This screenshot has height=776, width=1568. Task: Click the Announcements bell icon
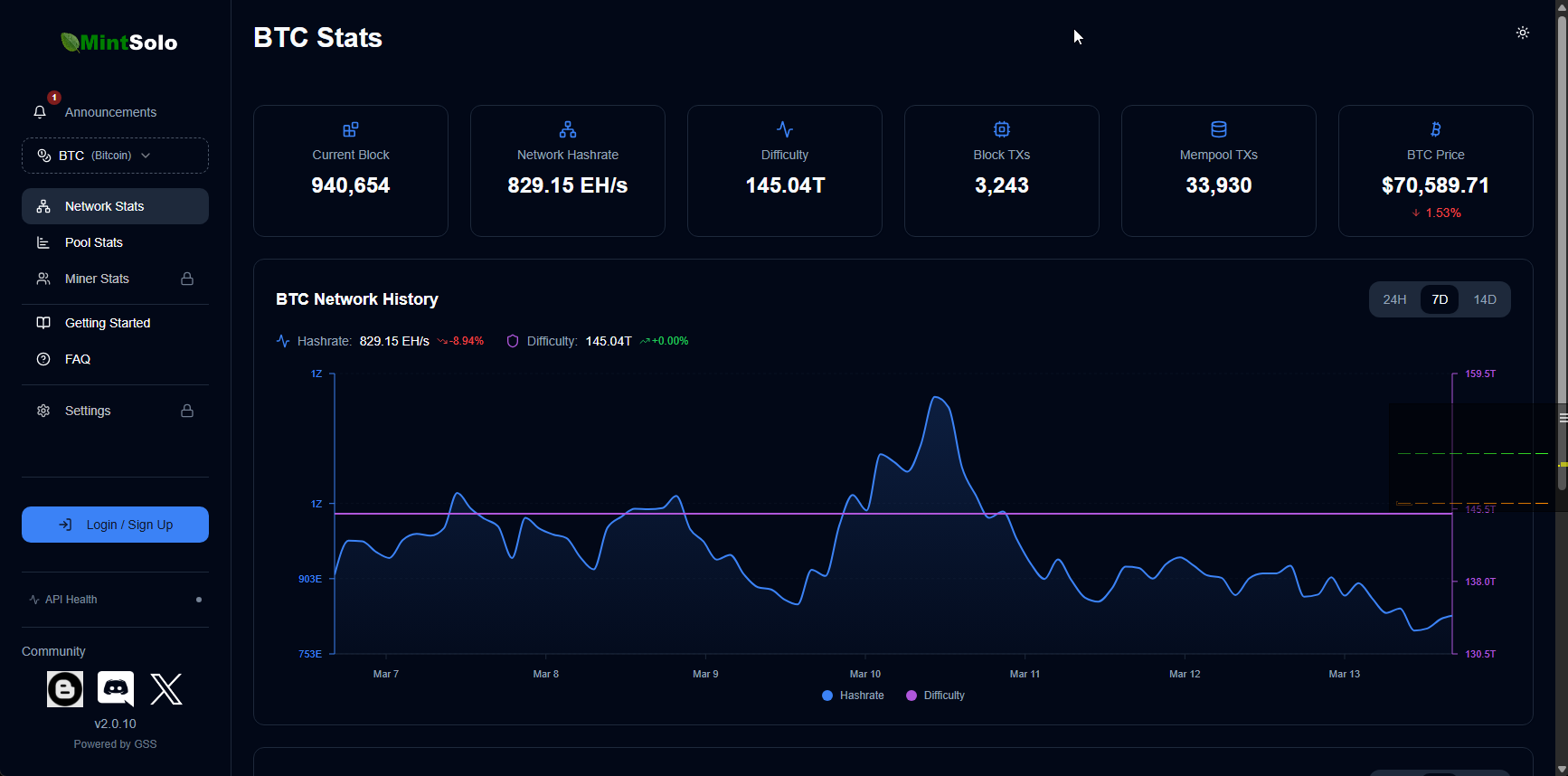click(x=40, y=112)
